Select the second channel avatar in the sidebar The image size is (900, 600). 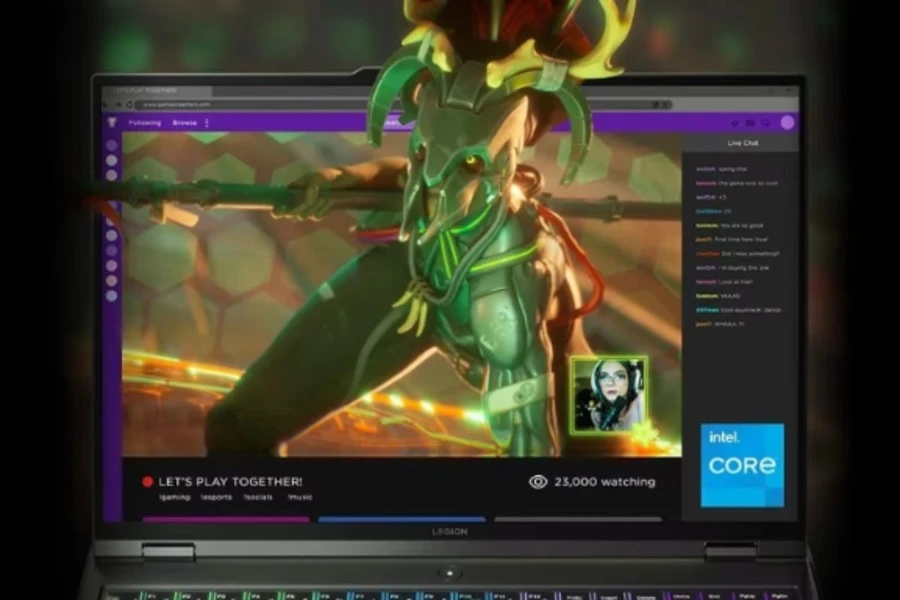click(112, 160)
